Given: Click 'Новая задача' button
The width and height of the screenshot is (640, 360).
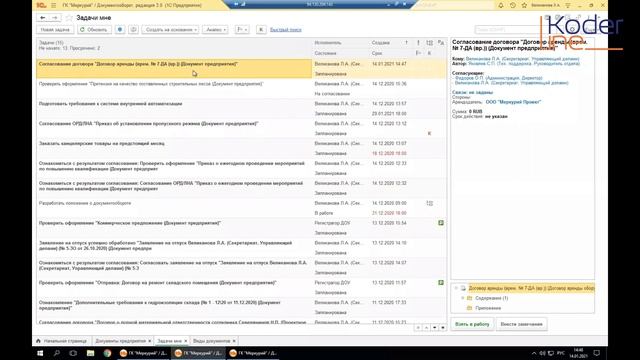Looking at the screenshot, I should point(55,29).
